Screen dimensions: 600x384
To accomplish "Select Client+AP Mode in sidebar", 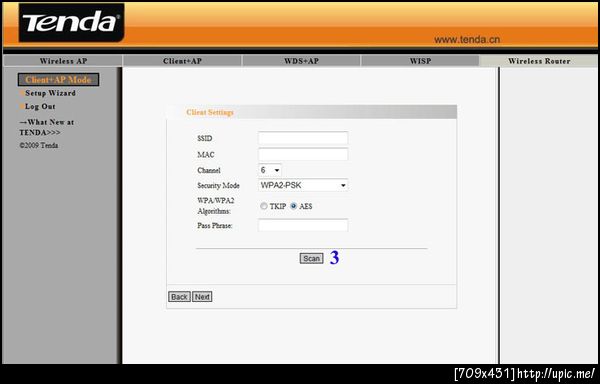I will 58,80.
